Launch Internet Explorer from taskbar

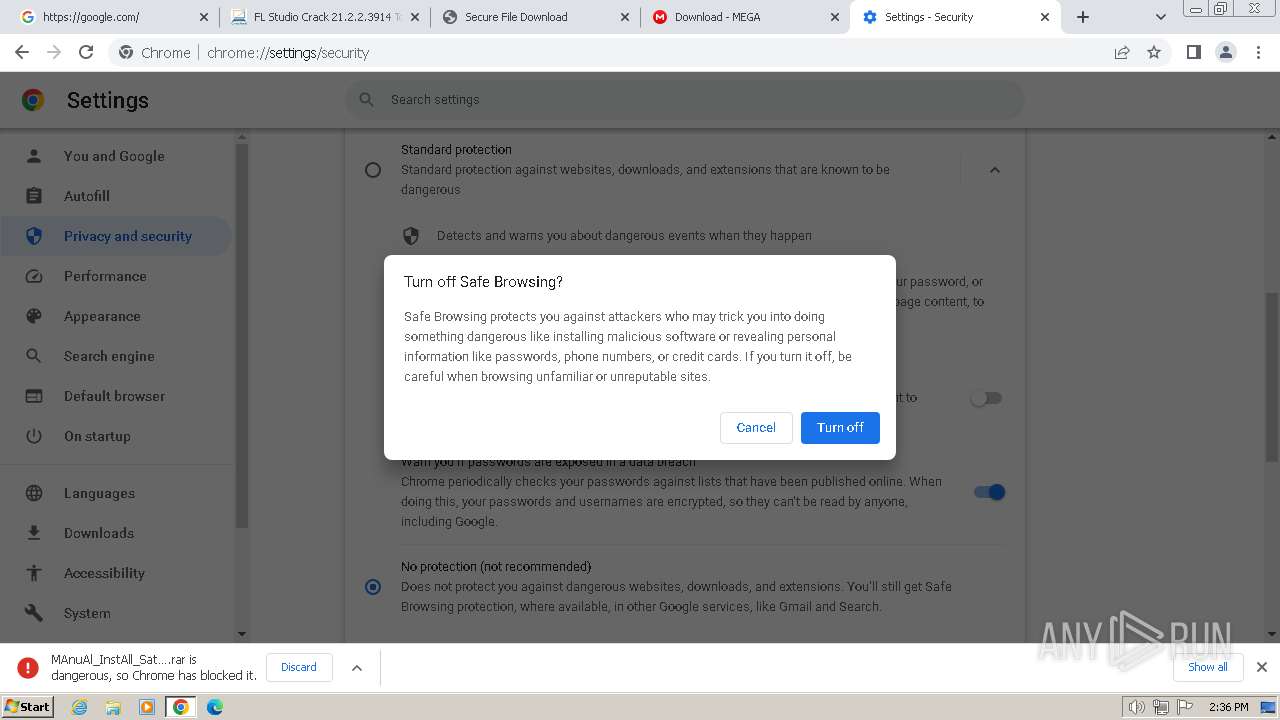pos(80,707)
